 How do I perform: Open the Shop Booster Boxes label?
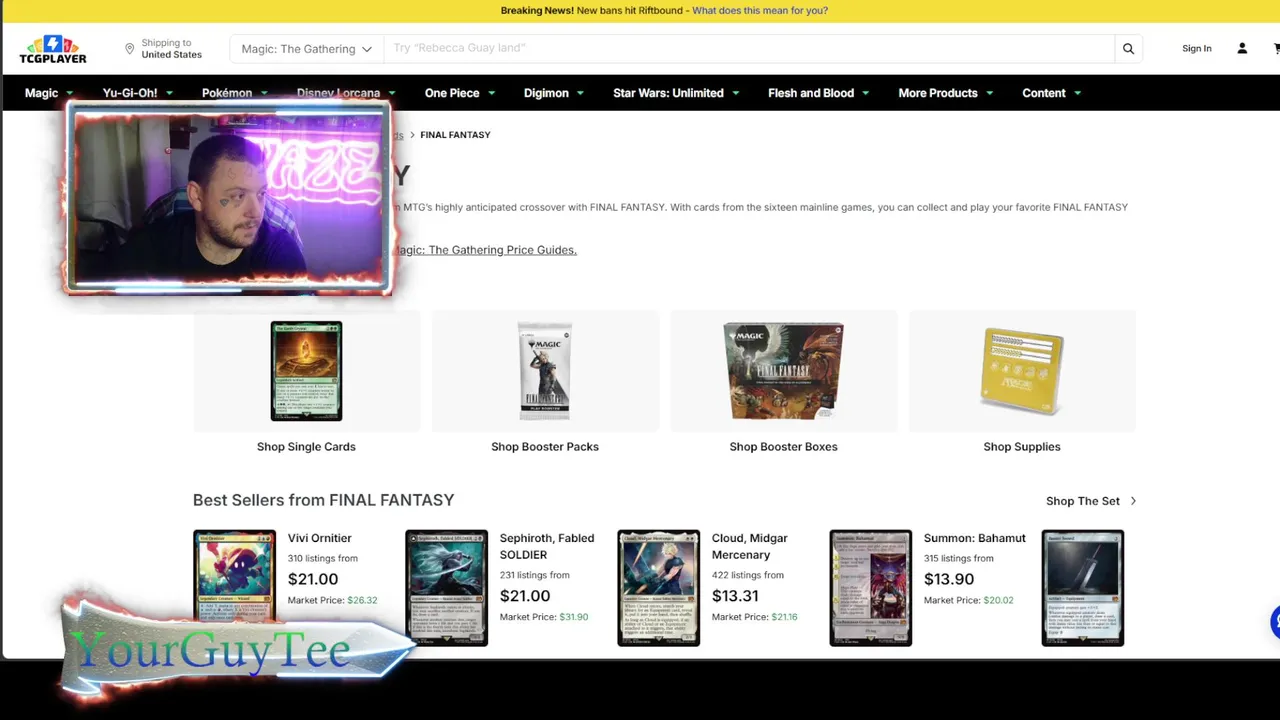coord(783,447)
